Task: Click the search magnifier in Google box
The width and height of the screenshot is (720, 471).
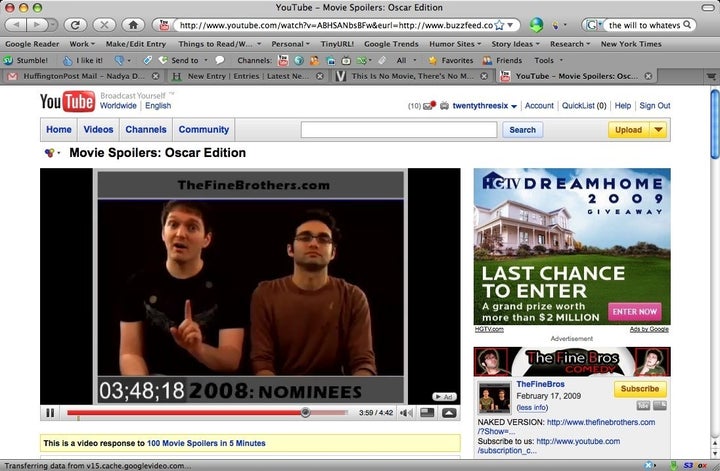Action: click(687, 25)
